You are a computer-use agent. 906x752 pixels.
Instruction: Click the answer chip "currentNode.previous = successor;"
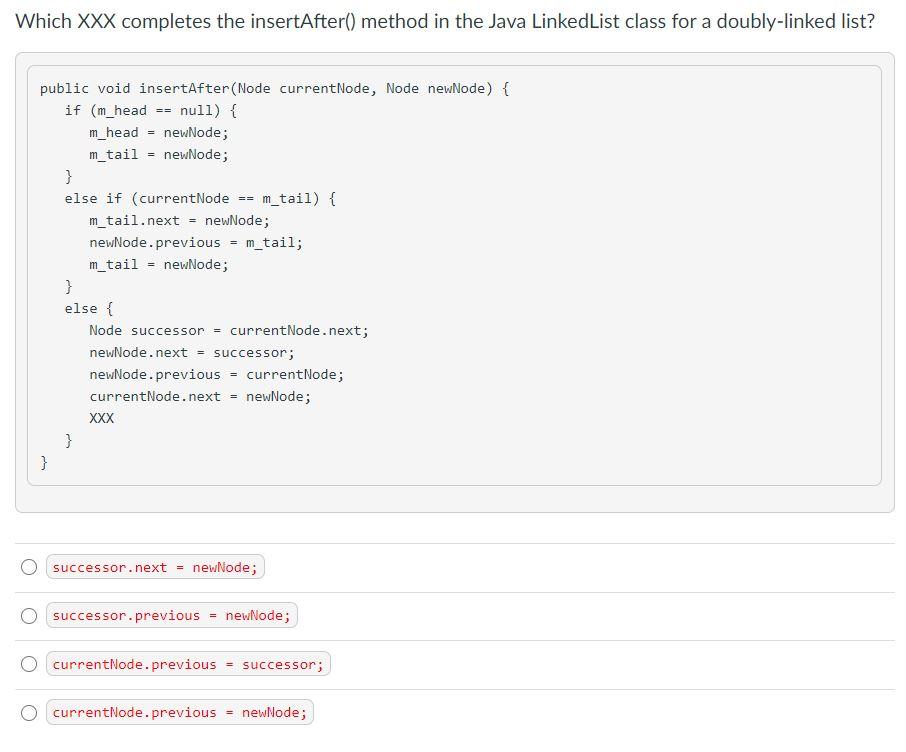pos(188,663)
